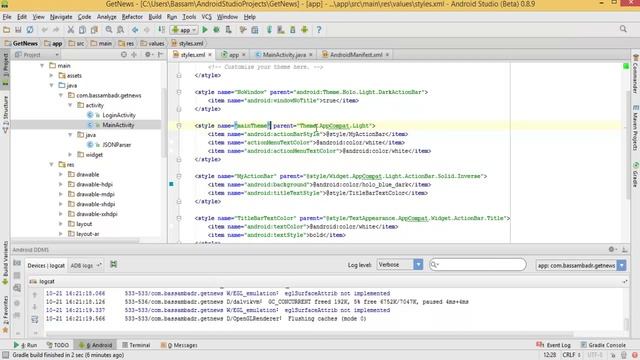Fold the MyActionBar style block in the gutter

click(179, 176)
